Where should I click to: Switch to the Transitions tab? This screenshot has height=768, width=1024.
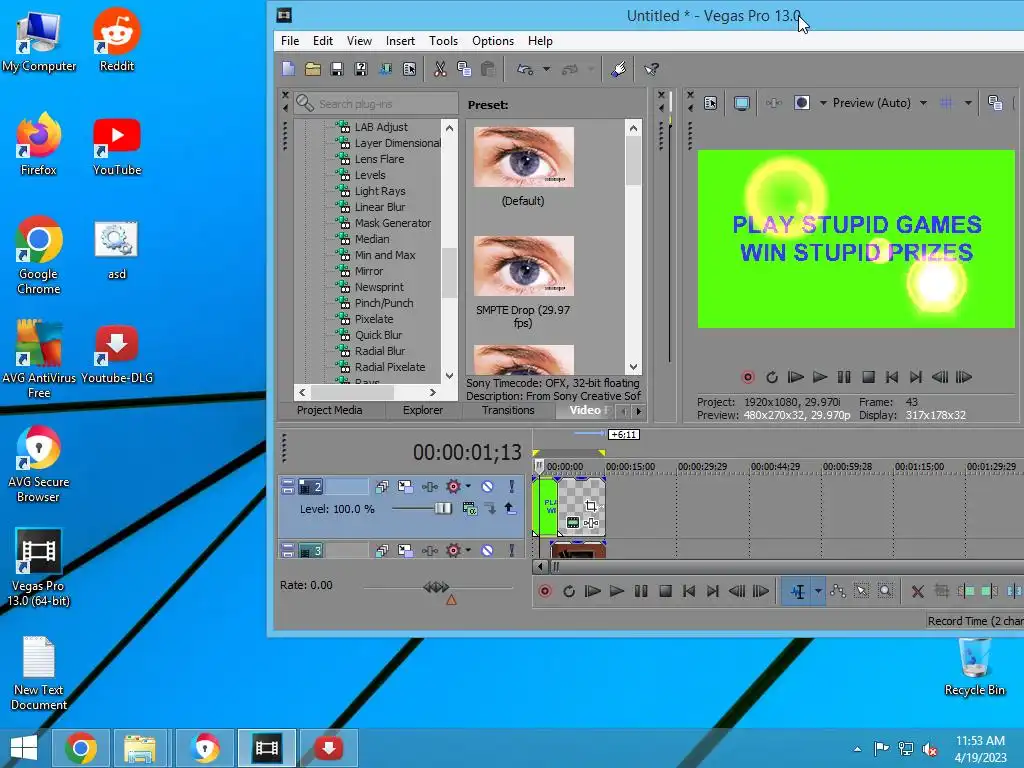[508, 410]
